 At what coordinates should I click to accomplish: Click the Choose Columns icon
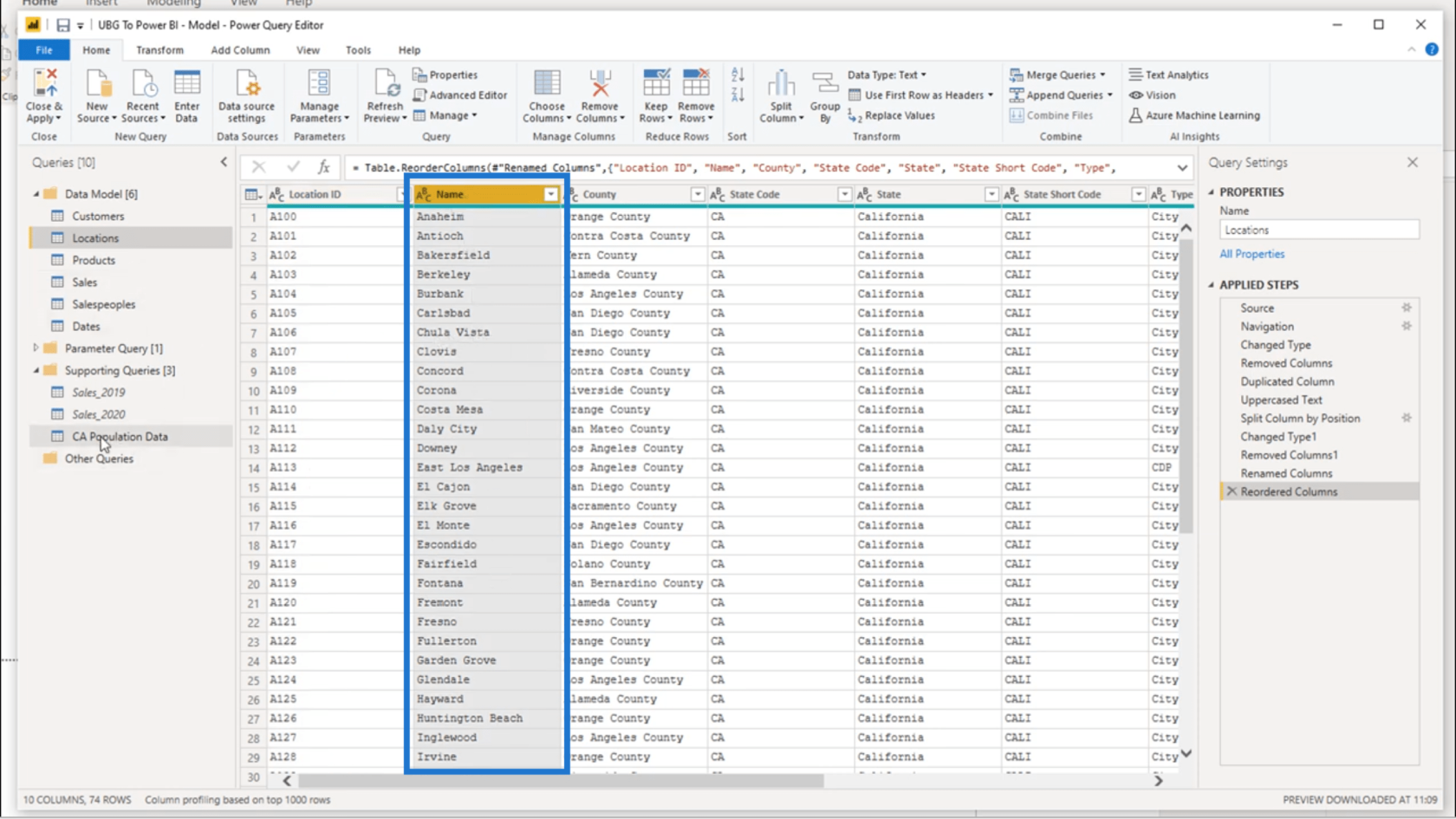[547, 82]
